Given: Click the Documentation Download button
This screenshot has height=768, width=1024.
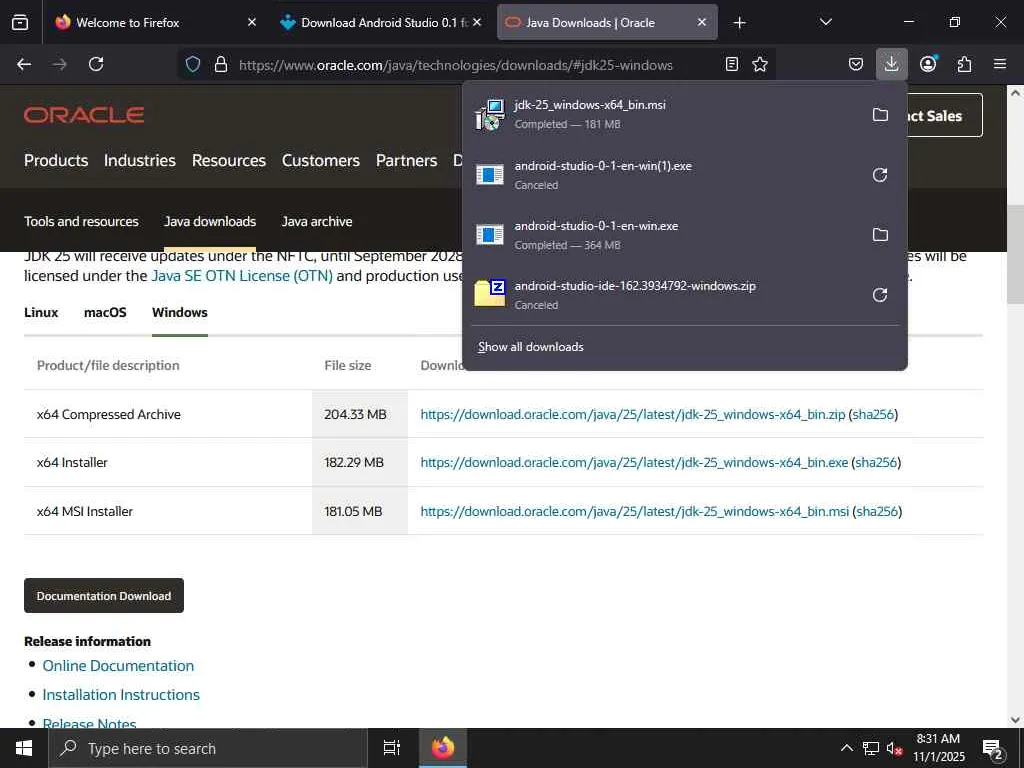Looking at the screenshot, I should 104,596.
